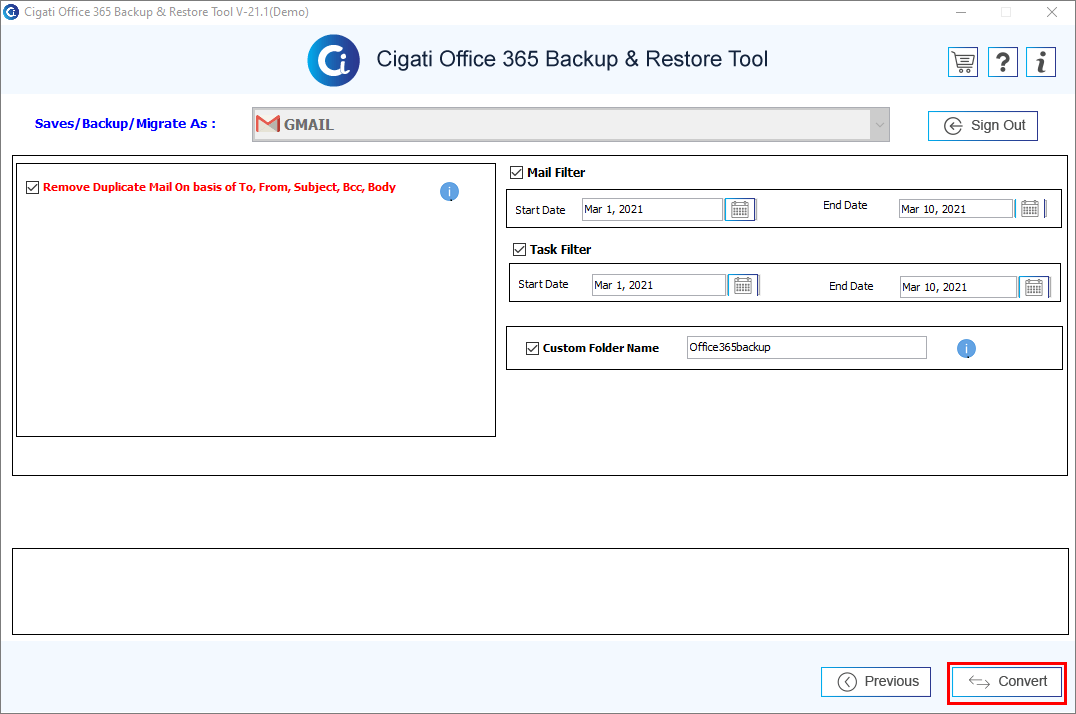Open calendar for Mail Filter Start Date
Screen dimensions: 1076x714
click(x=740, y=209)
